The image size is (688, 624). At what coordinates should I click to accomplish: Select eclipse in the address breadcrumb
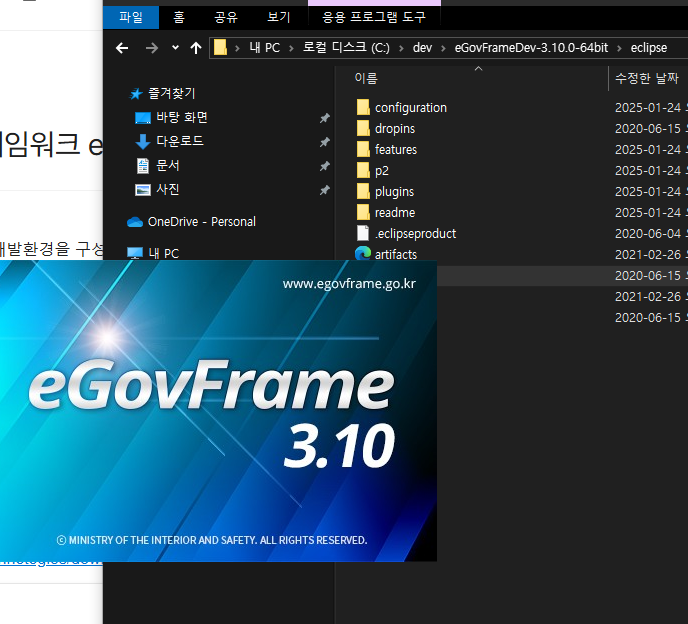pos(649,47)
